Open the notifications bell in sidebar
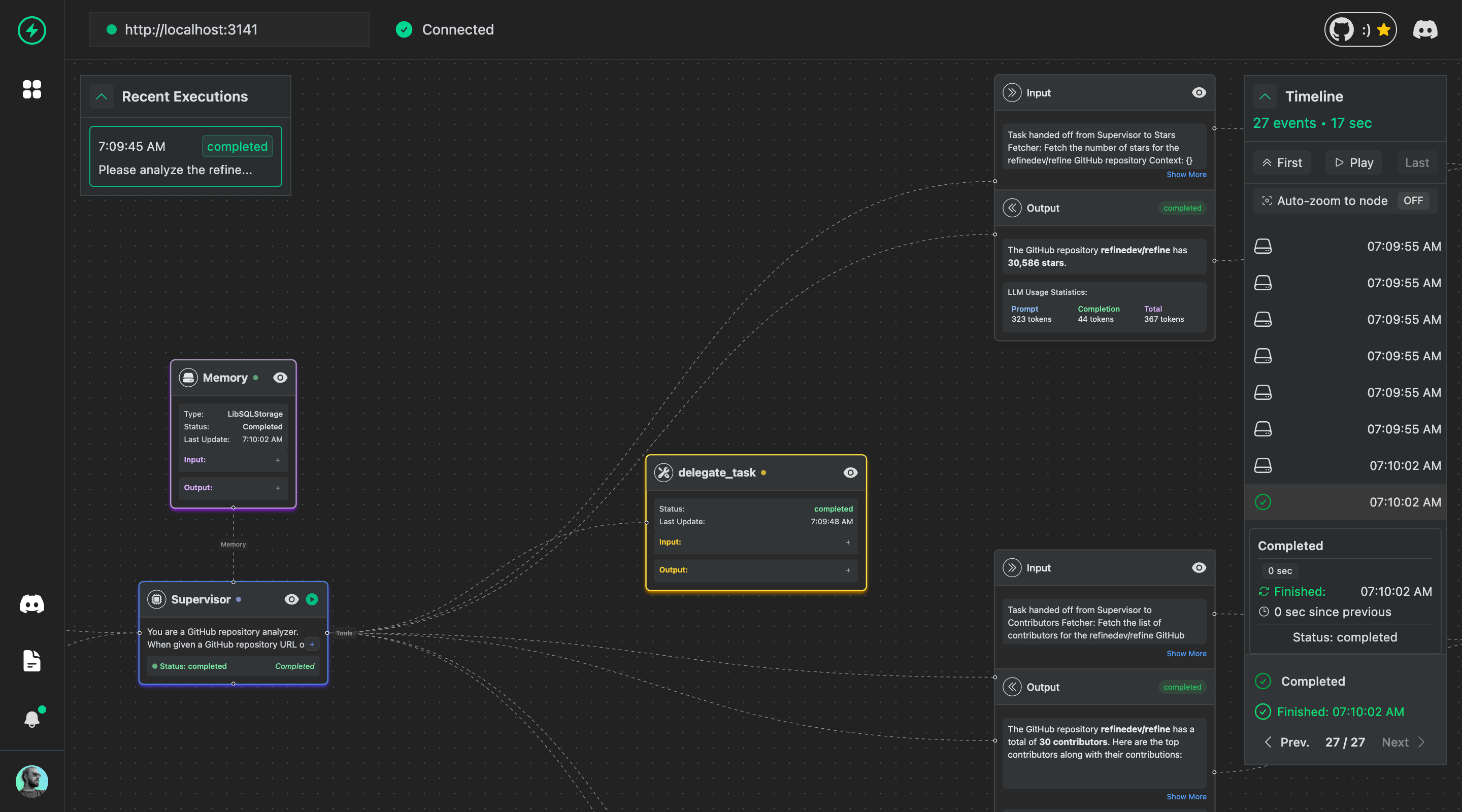This screenshot has height=812, width=1462. pyautogui.click(x=32, y=719)
